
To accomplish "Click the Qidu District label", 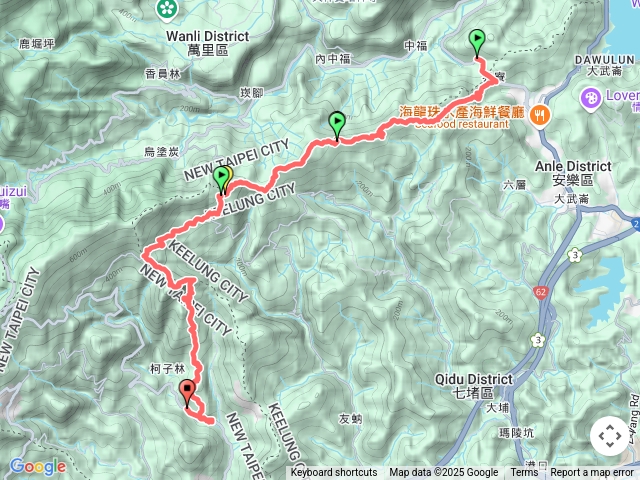I will (x=473, y=386).
